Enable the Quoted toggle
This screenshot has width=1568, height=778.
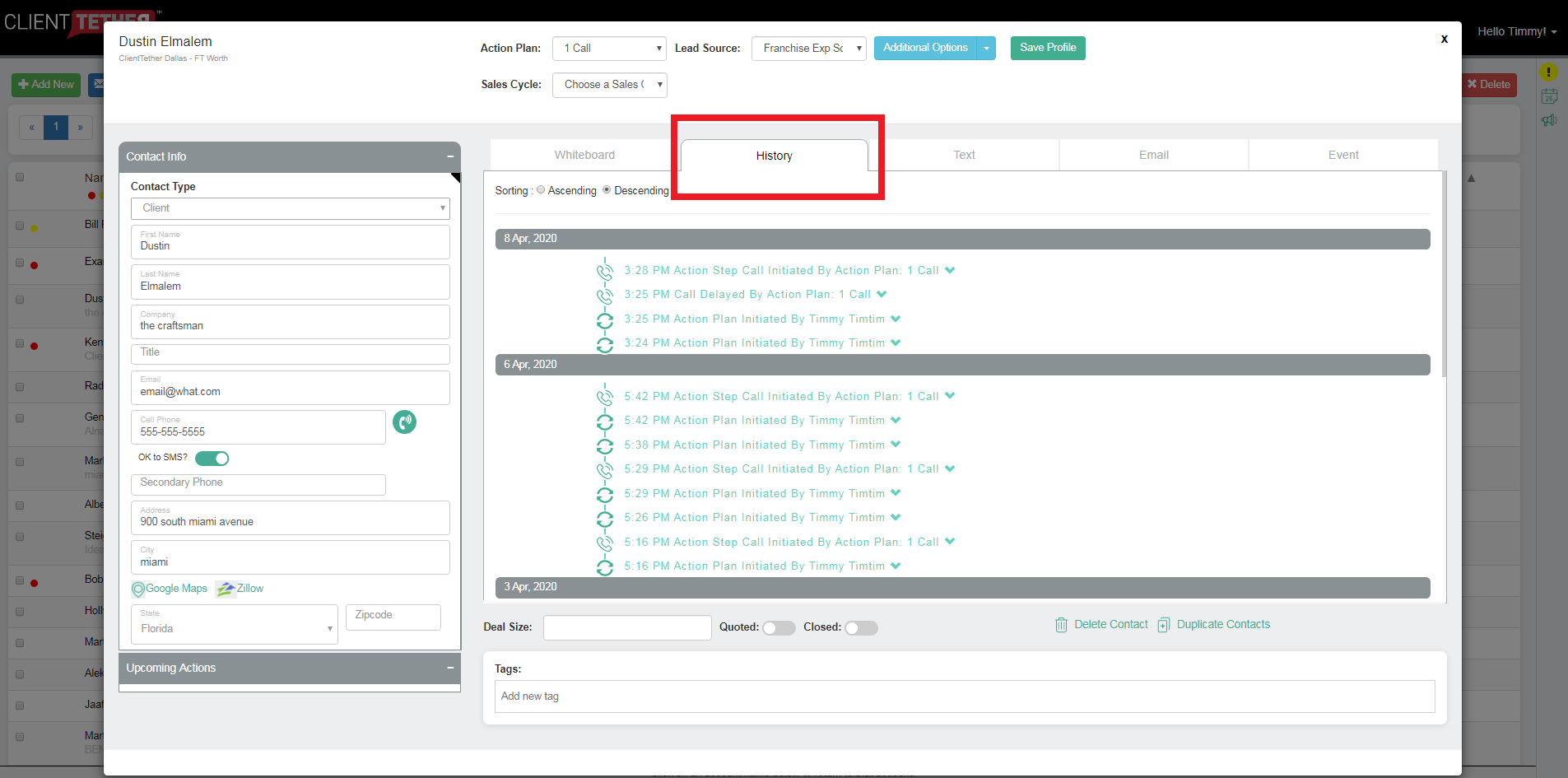778,628
